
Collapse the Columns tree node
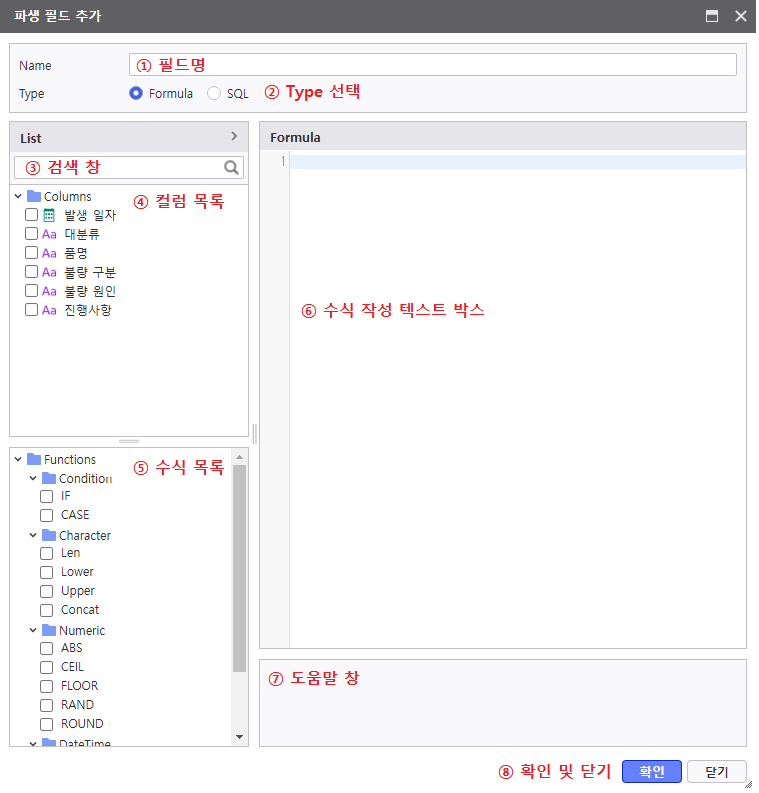pyautogui.click(x=19, y=197)
